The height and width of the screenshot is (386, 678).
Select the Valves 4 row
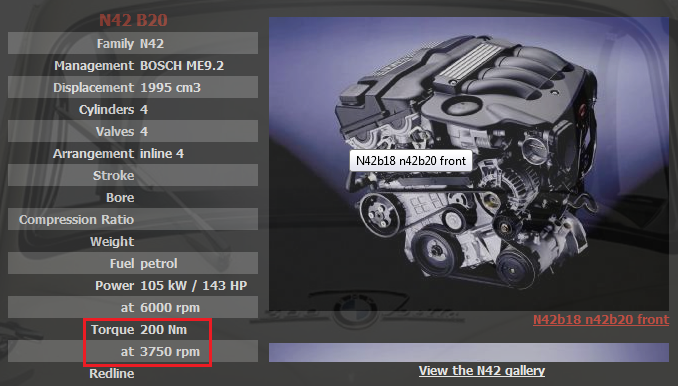coord(133,131)
